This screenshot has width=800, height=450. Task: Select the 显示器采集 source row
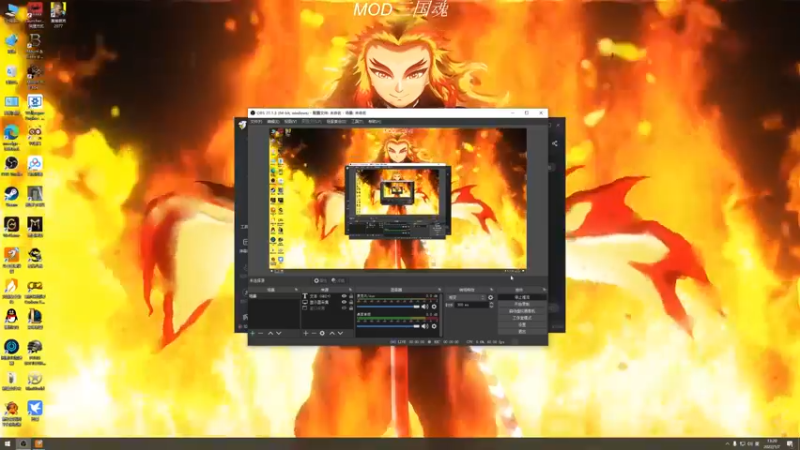coord(328,302)
